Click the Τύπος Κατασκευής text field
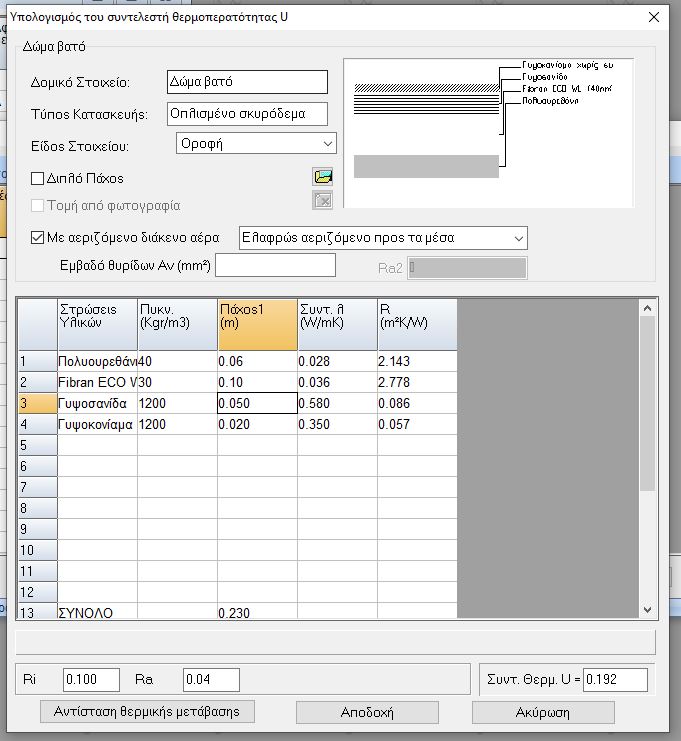 pyautogui.click(x=247, y=113)
